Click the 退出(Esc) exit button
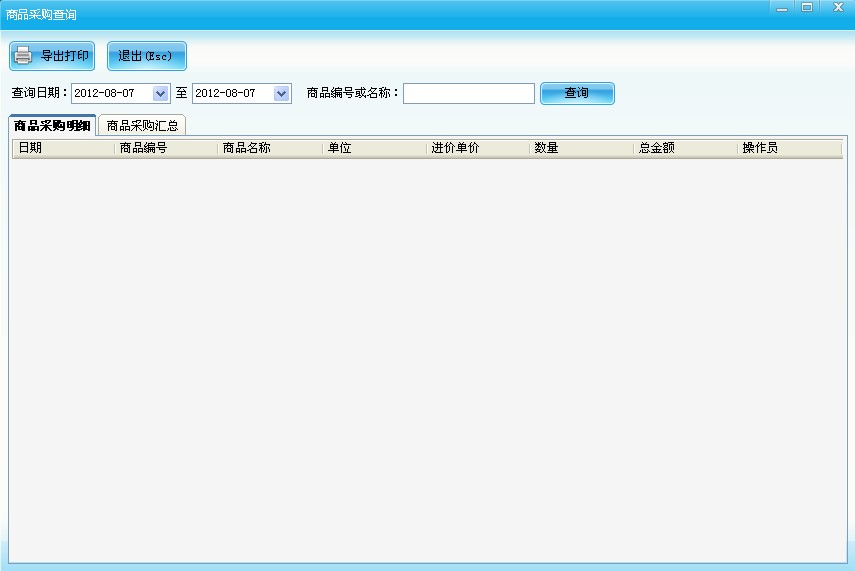This screenshot has height=571, width=855. pyautogui.click(x=146, y=56)
